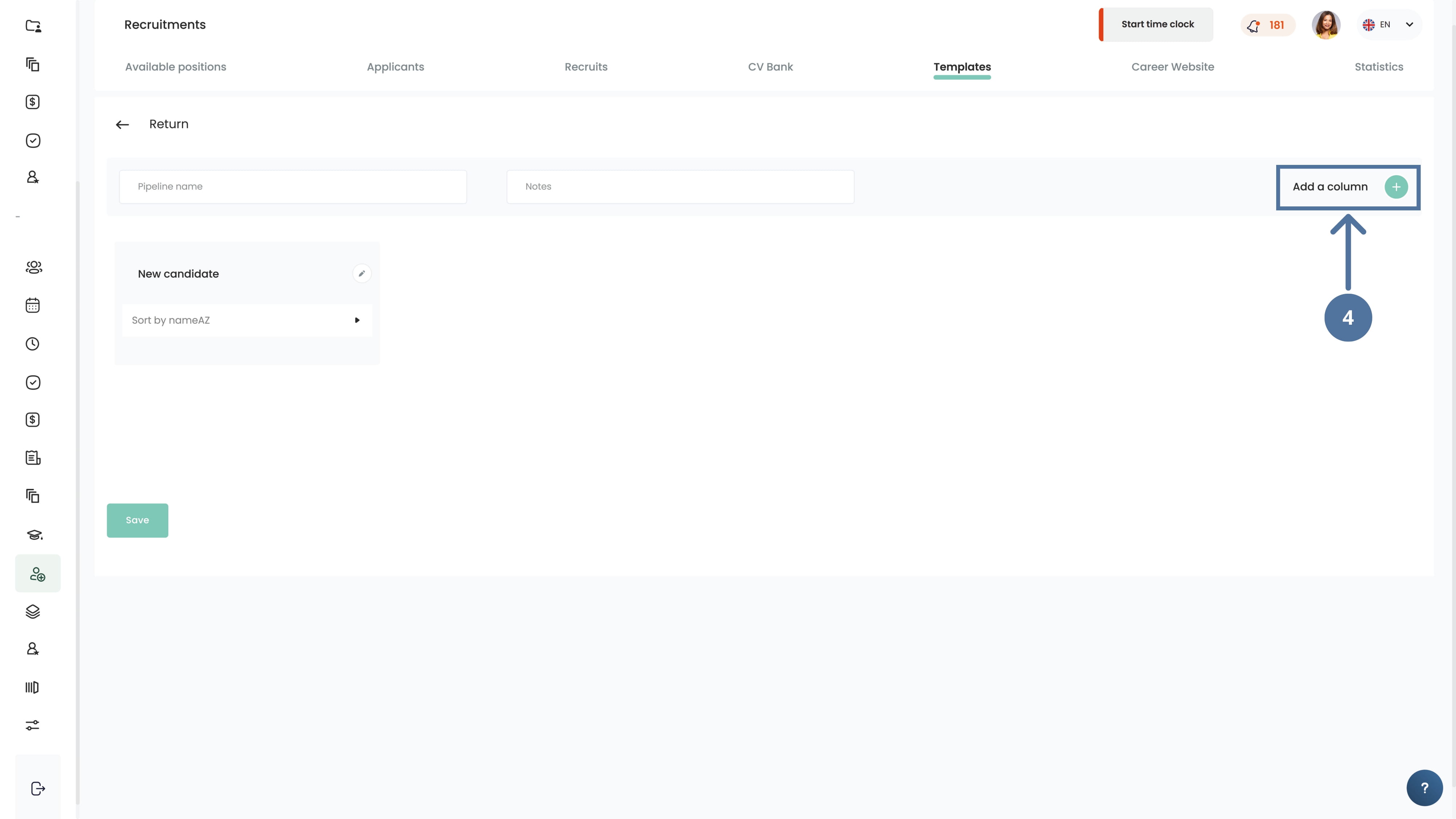Open the calendar icon in sidebar
This screenshot has height=819, width=1456.
click(x=33, y=305)
